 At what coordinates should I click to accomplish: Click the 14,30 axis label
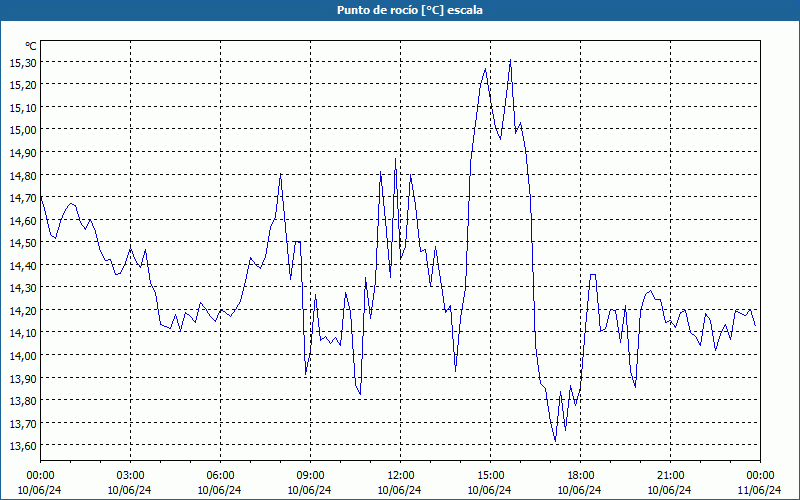22,287
